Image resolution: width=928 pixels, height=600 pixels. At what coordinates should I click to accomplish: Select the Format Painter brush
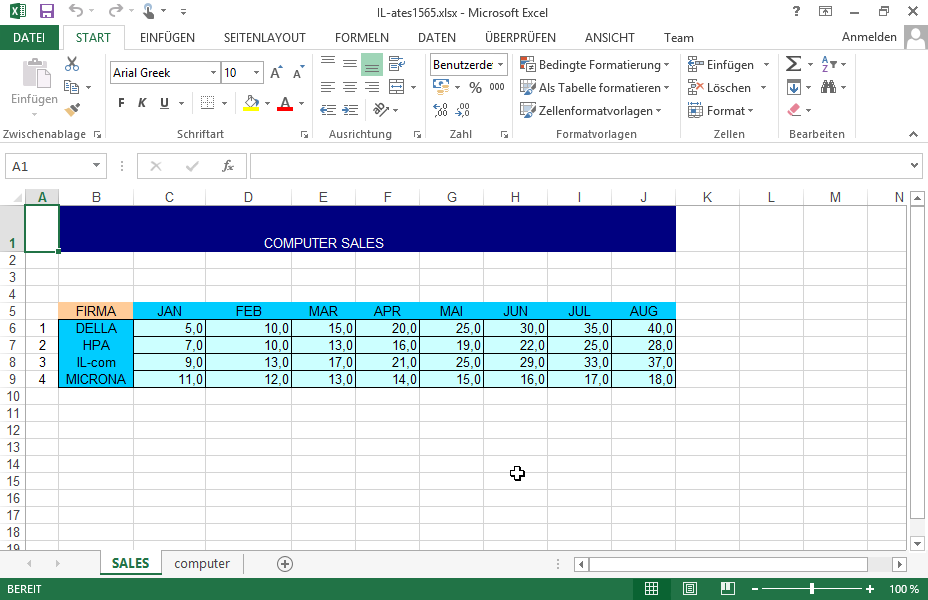pos(72,109)
